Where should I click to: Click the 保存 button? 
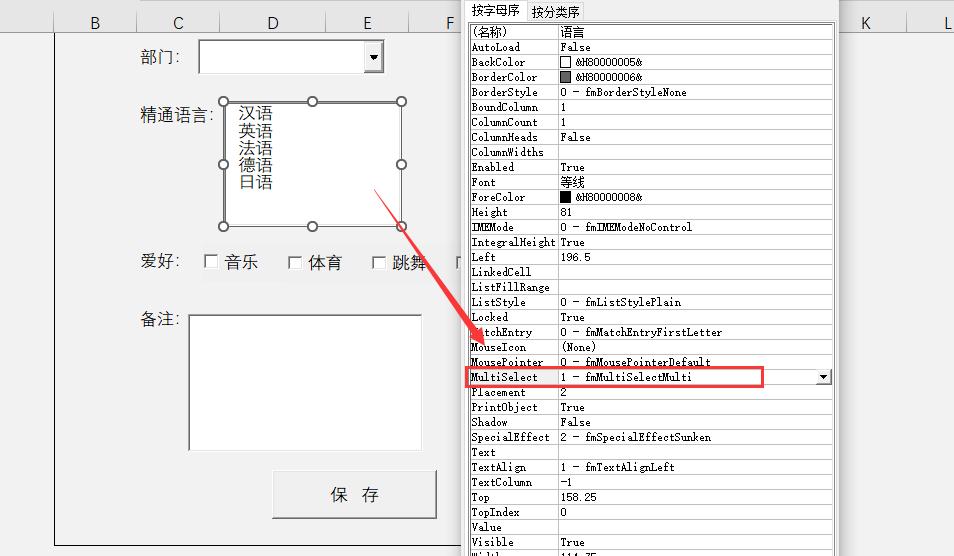point(354,494)
